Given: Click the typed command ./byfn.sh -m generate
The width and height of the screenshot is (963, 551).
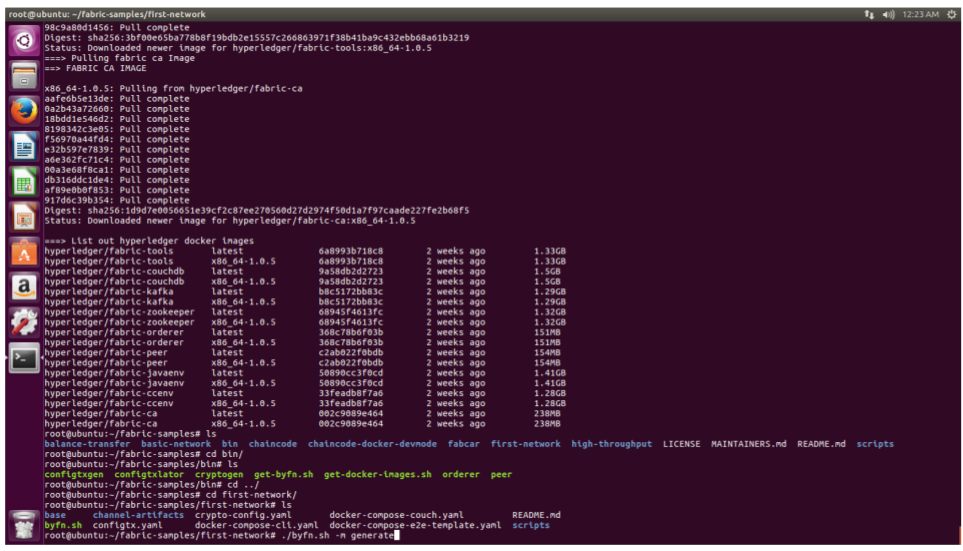Looking at the screenshot, I should click(x=335, y=536).
